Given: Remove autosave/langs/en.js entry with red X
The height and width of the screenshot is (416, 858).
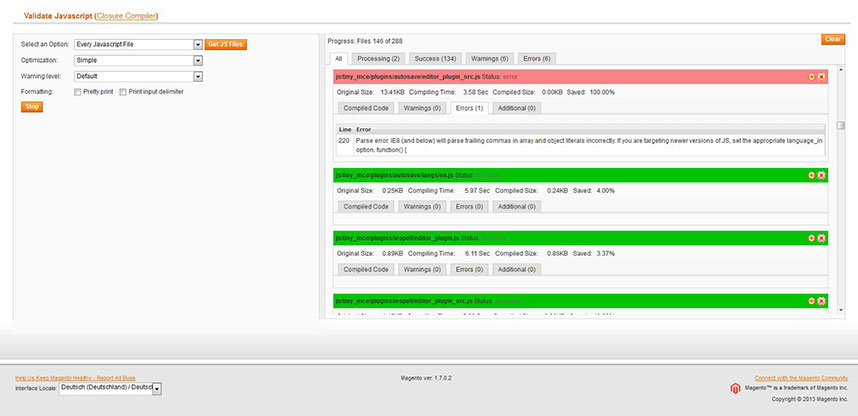Looking at the screenshot, I should [x=821, y=175].
